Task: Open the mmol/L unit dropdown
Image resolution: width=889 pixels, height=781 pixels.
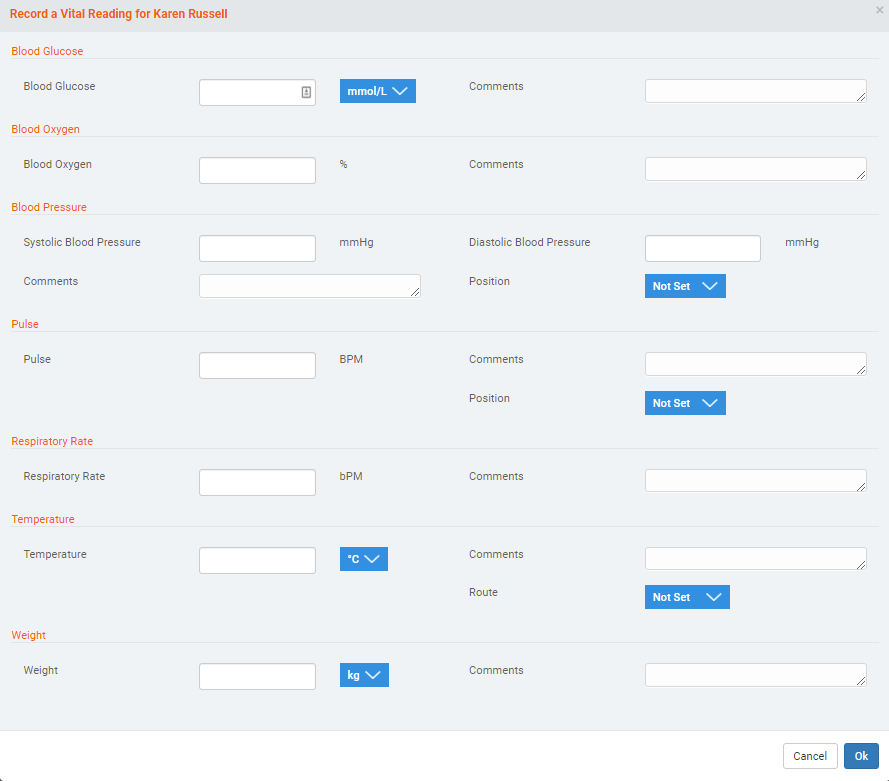Action: (x=377, y=91)
